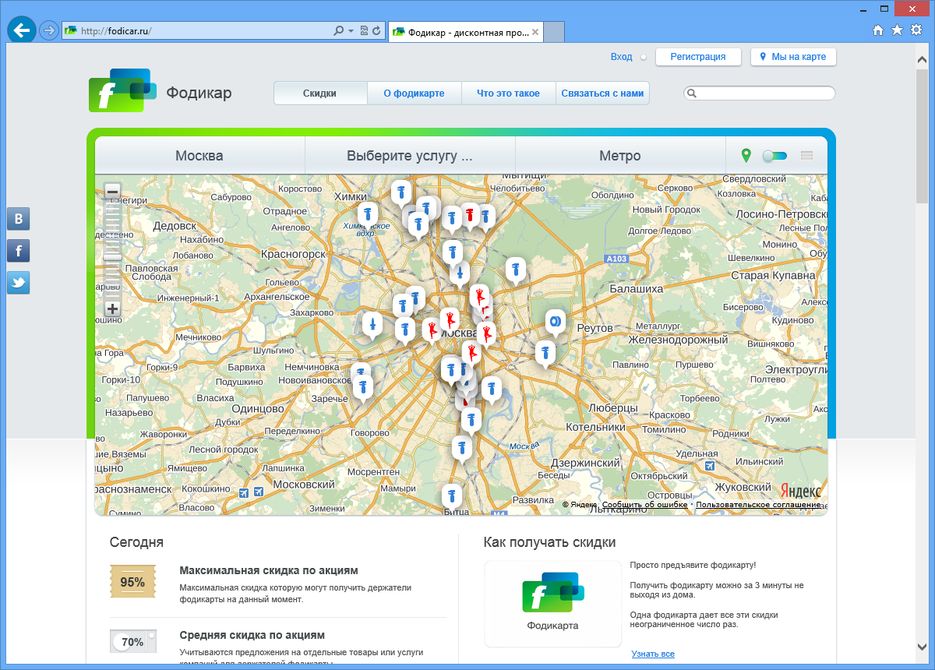935x670 pixels.
Task: Refresh the page in address bar
Action: click(x=376, y=31)
